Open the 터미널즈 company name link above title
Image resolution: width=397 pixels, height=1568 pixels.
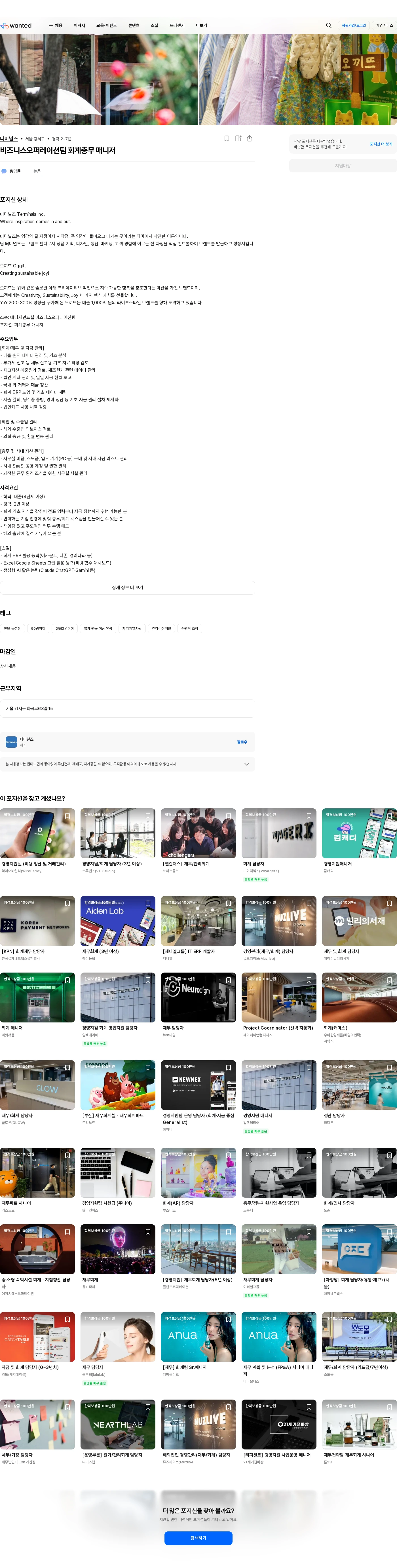pos(9,139)
